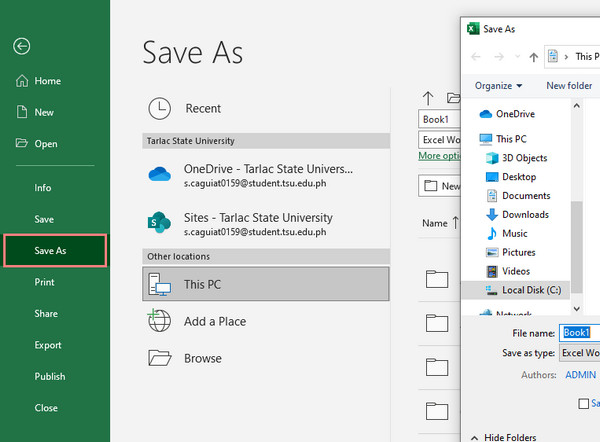The height and width of the screenshot is (442, 600).
Task: Open the Organize dropdown
Action: click(498, 85)
